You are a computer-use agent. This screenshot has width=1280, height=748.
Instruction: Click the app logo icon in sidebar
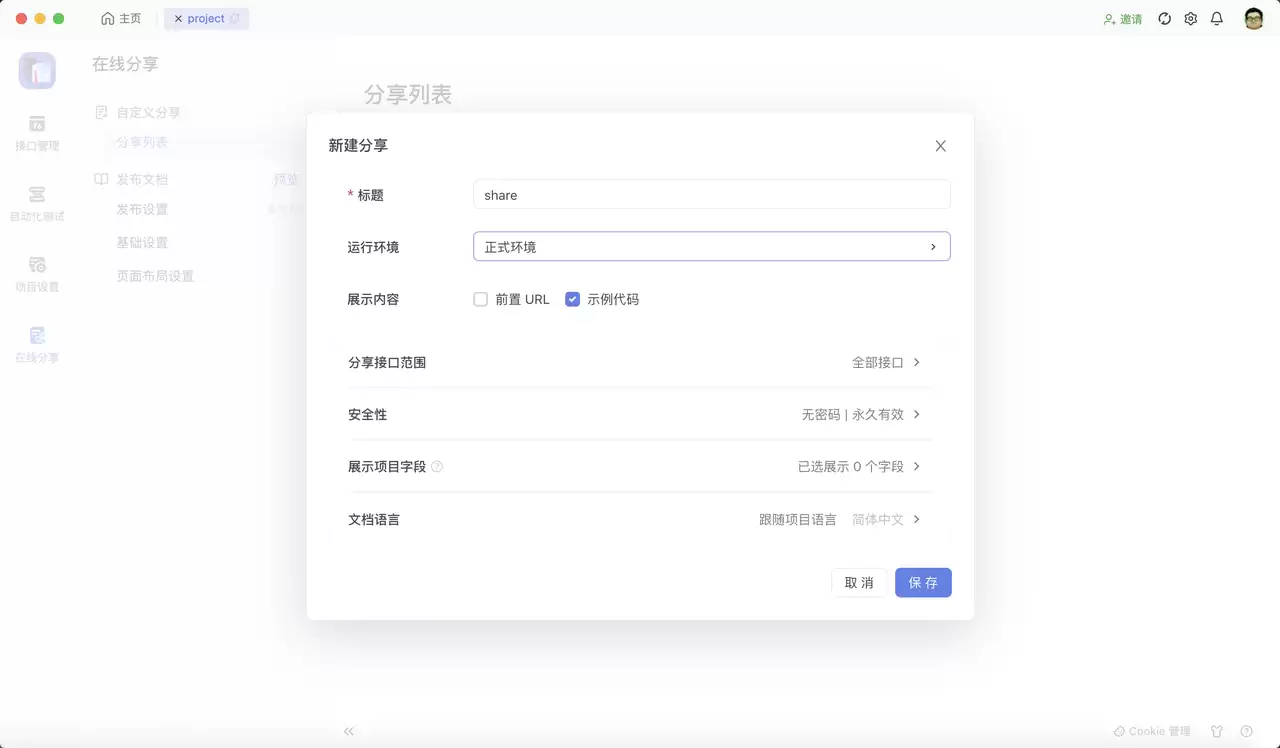point(37,71)
